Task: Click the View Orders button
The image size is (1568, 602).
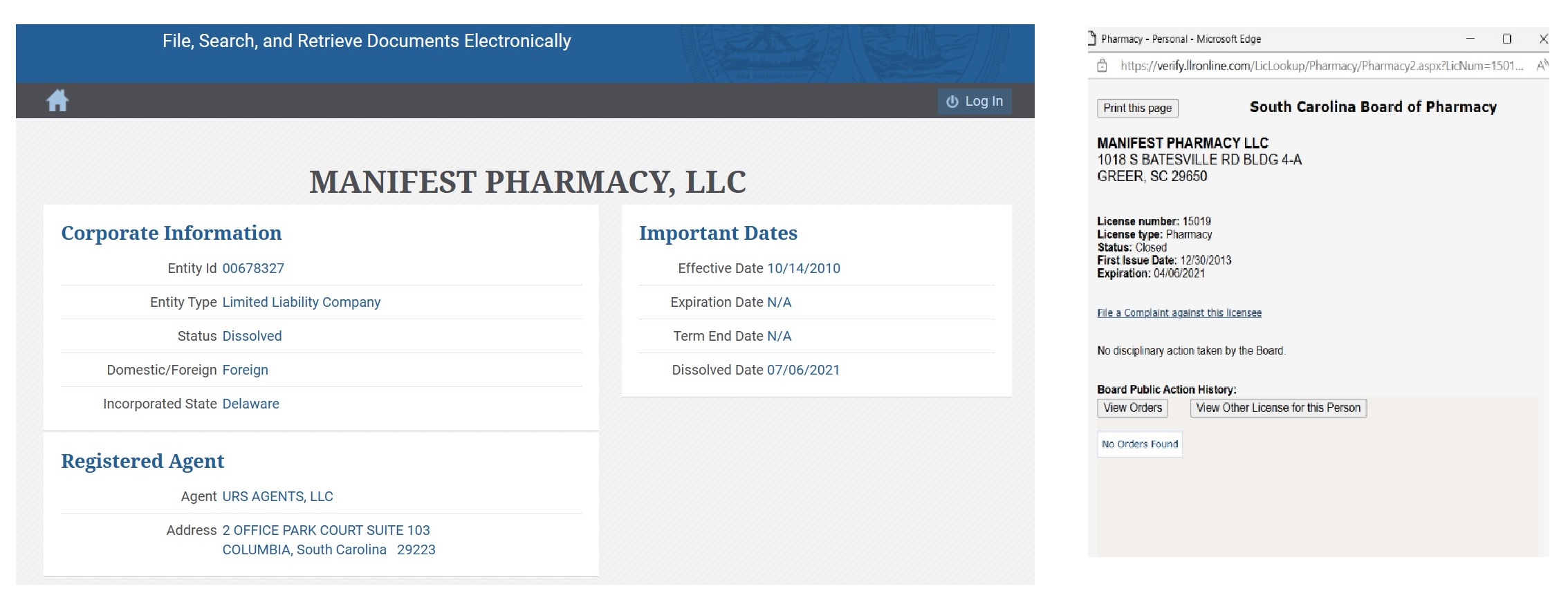Action: 1132,408
